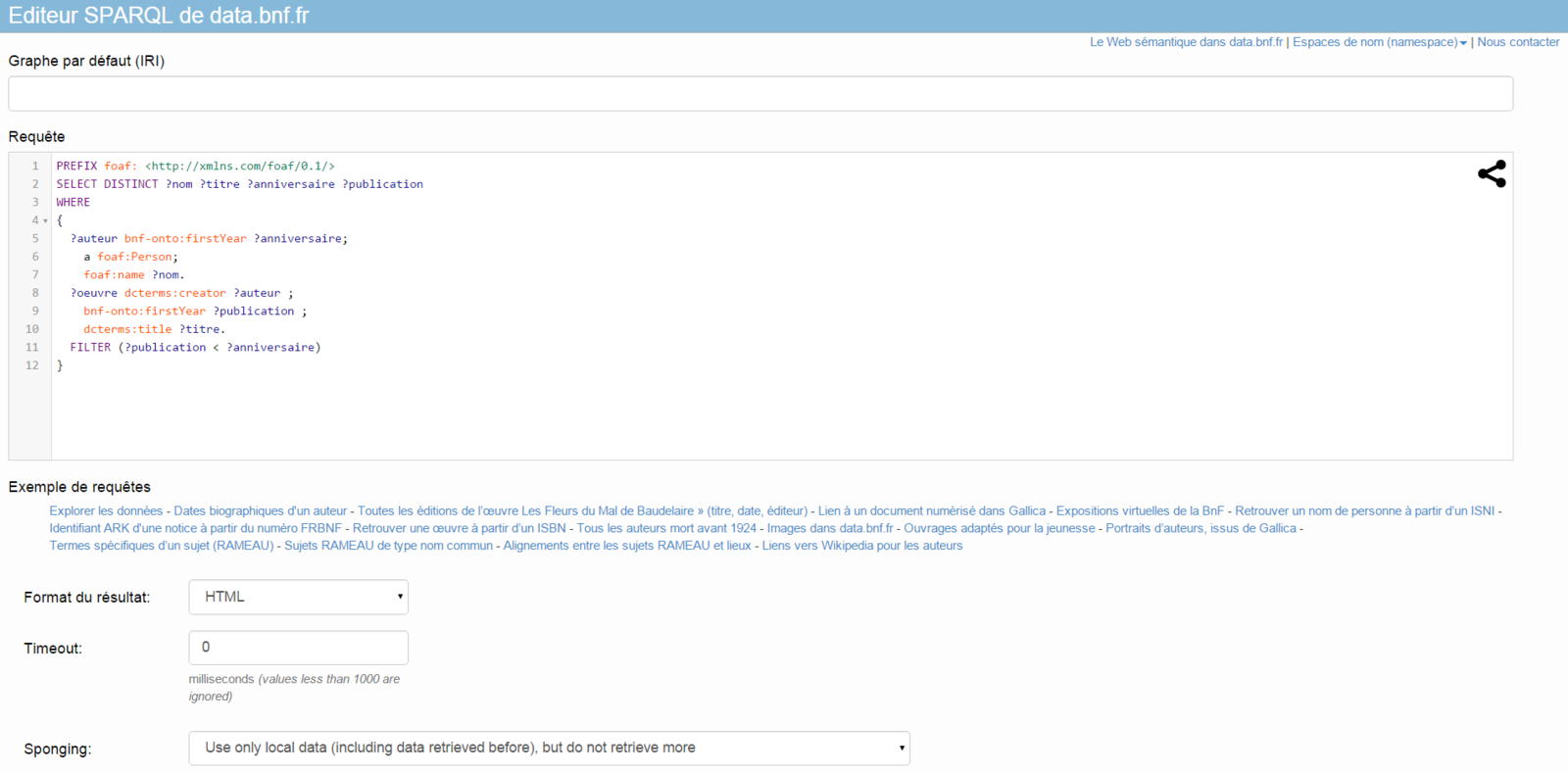Collapse the code fold arrow on line 4

point(45,220)
